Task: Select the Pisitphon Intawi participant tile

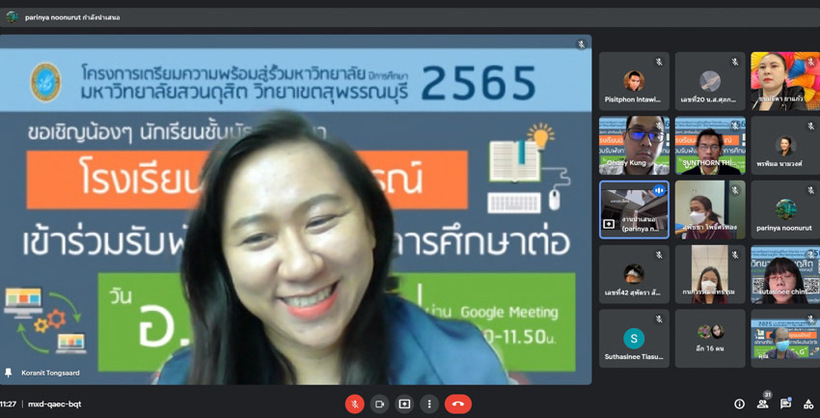Action: pos(634,81)
